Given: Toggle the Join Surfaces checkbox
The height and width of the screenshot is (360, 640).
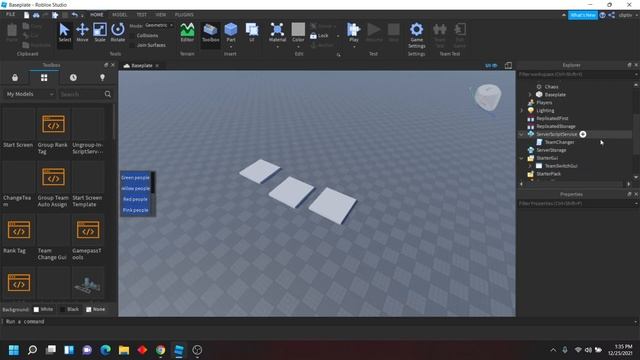Looking at the screenshot, I should [x=132, y=45].
